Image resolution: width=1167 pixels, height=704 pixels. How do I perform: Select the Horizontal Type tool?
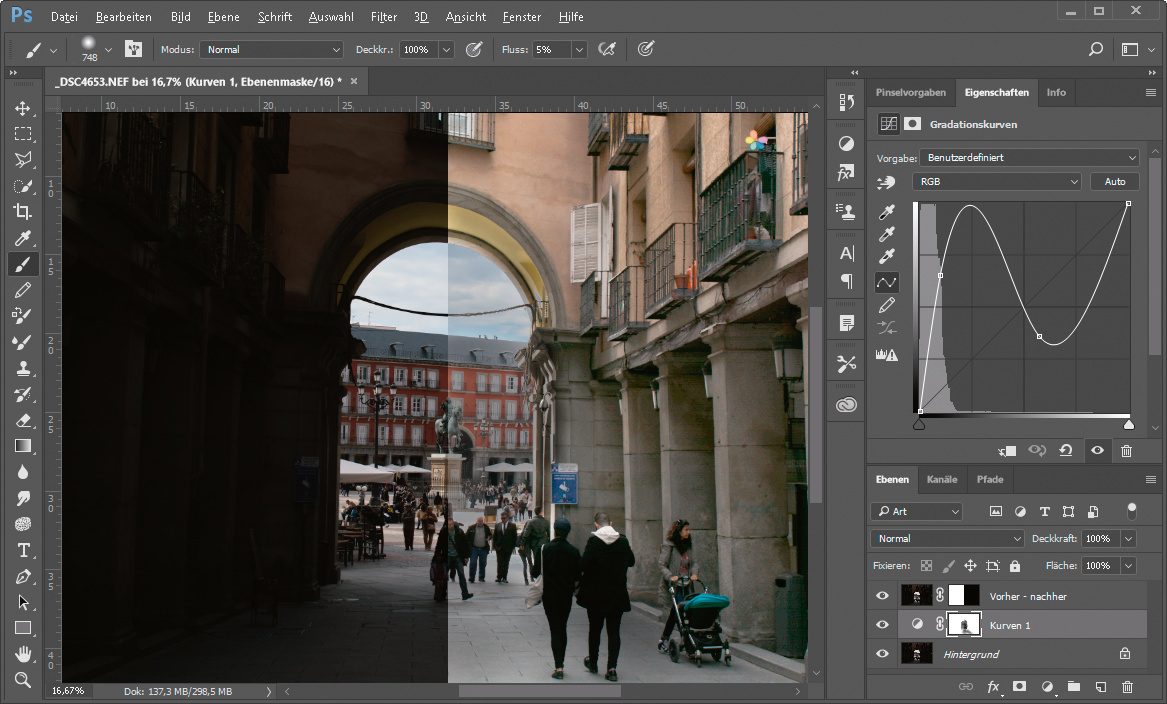pyautogui.click(x=22, y=551)
